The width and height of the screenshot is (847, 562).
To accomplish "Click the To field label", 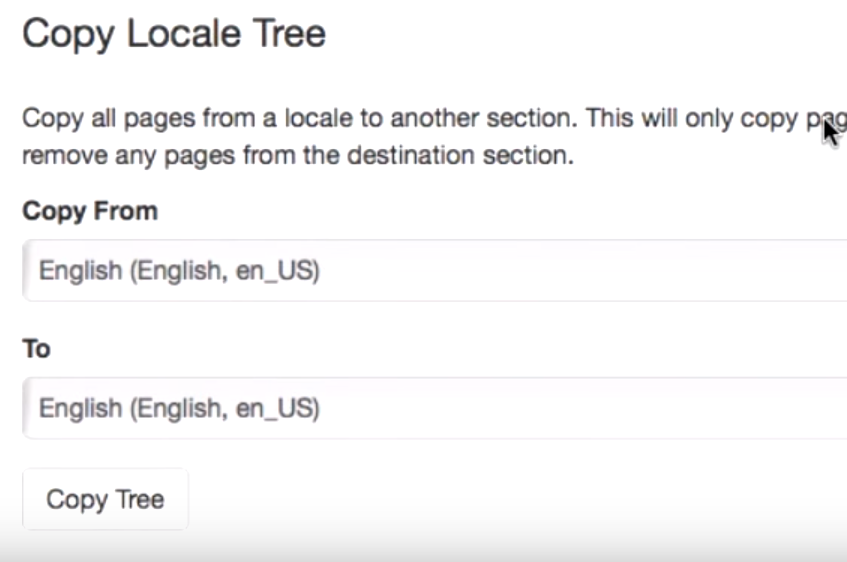I will coord(36,349).
